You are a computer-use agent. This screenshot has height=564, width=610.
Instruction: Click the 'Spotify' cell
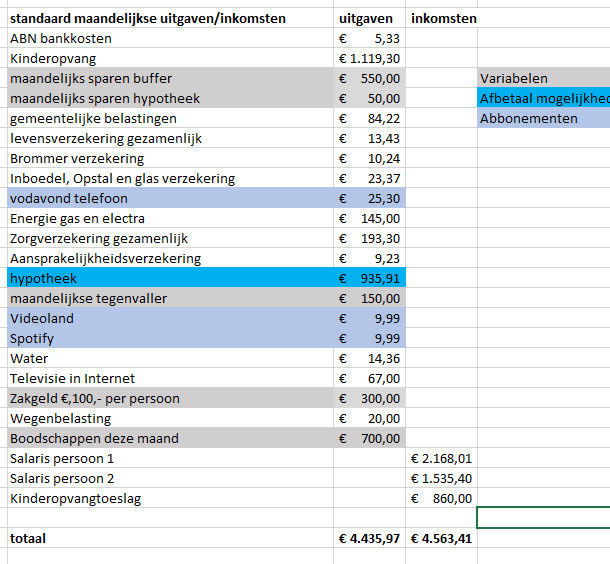pyautogui.click(x=170, y=339)
